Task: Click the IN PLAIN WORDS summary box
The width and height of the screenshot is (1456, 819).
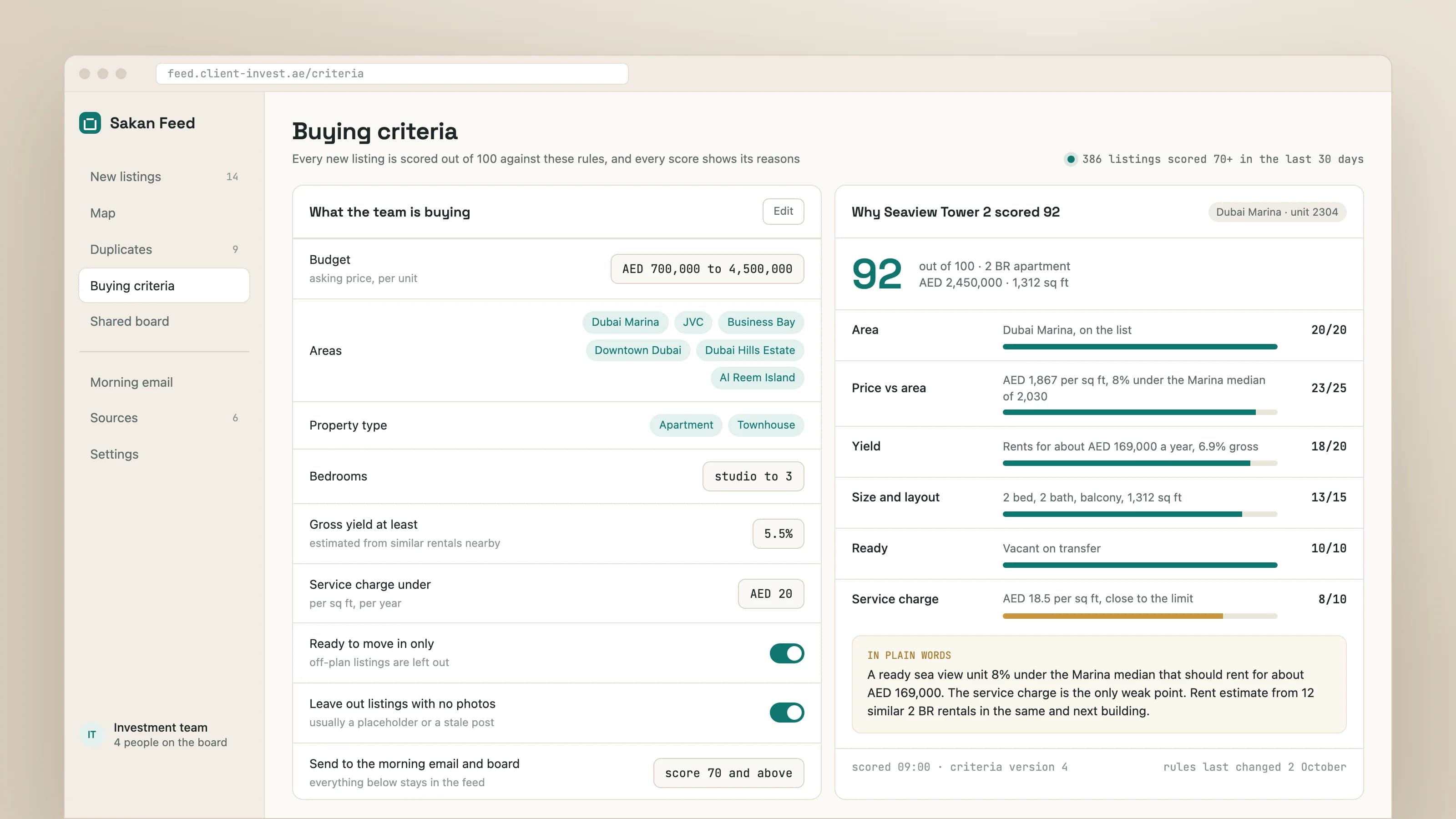Action: 1099,684
